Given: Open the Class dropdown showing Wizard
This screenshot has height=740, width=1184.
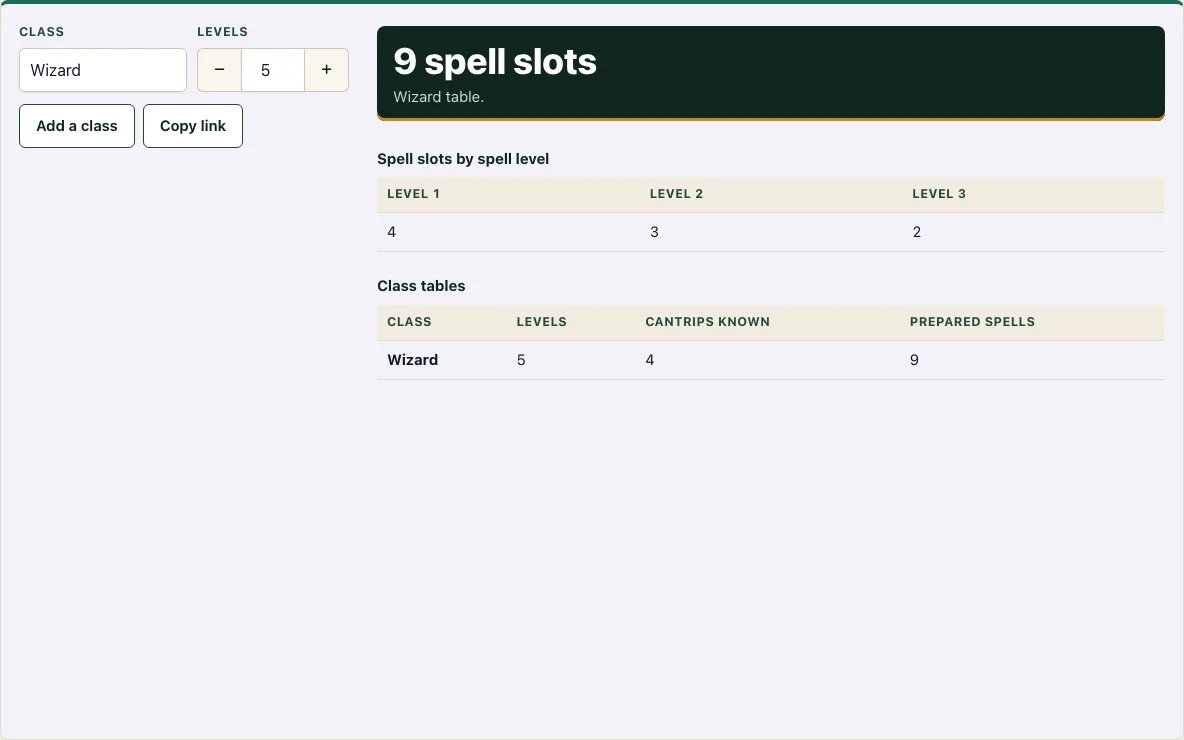Looking at the screenshot, I should 103,70.
